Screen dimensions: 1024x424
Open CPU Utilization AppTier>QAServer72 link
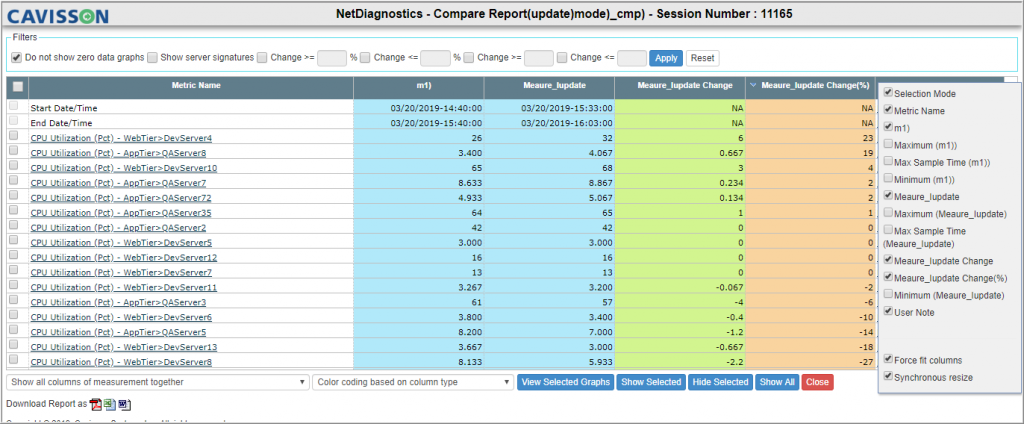pyautogui.click(x=121, y=197)
